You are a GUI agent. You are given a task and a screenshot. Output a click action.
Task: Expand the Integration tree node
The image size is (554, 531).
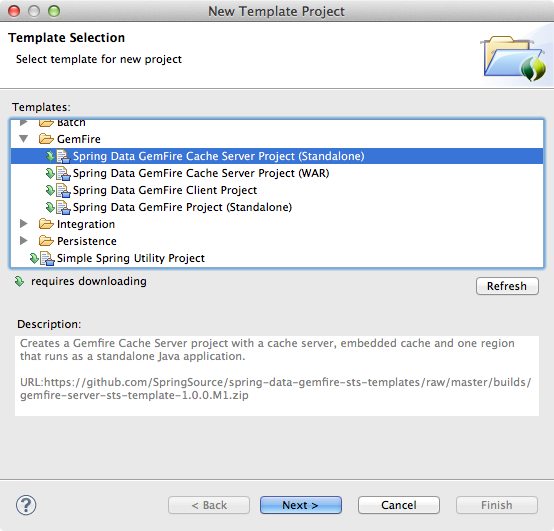click(x=24, y=224)
